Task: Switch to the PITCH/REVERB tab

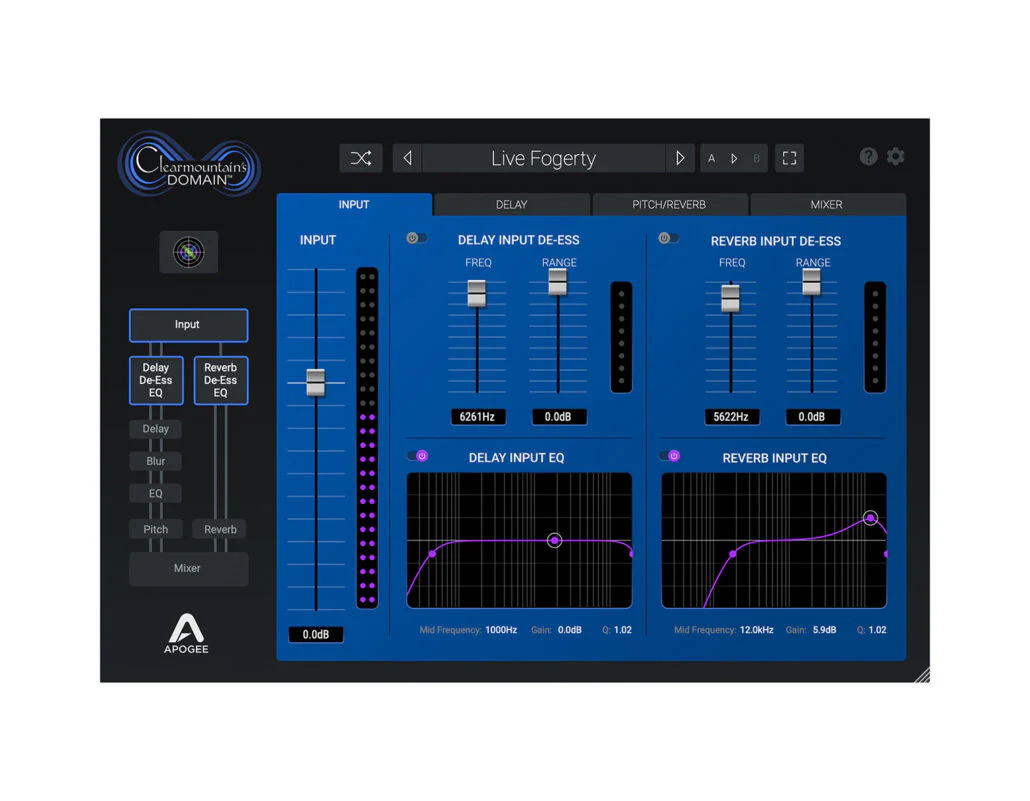Action: (x=669, y=204)
